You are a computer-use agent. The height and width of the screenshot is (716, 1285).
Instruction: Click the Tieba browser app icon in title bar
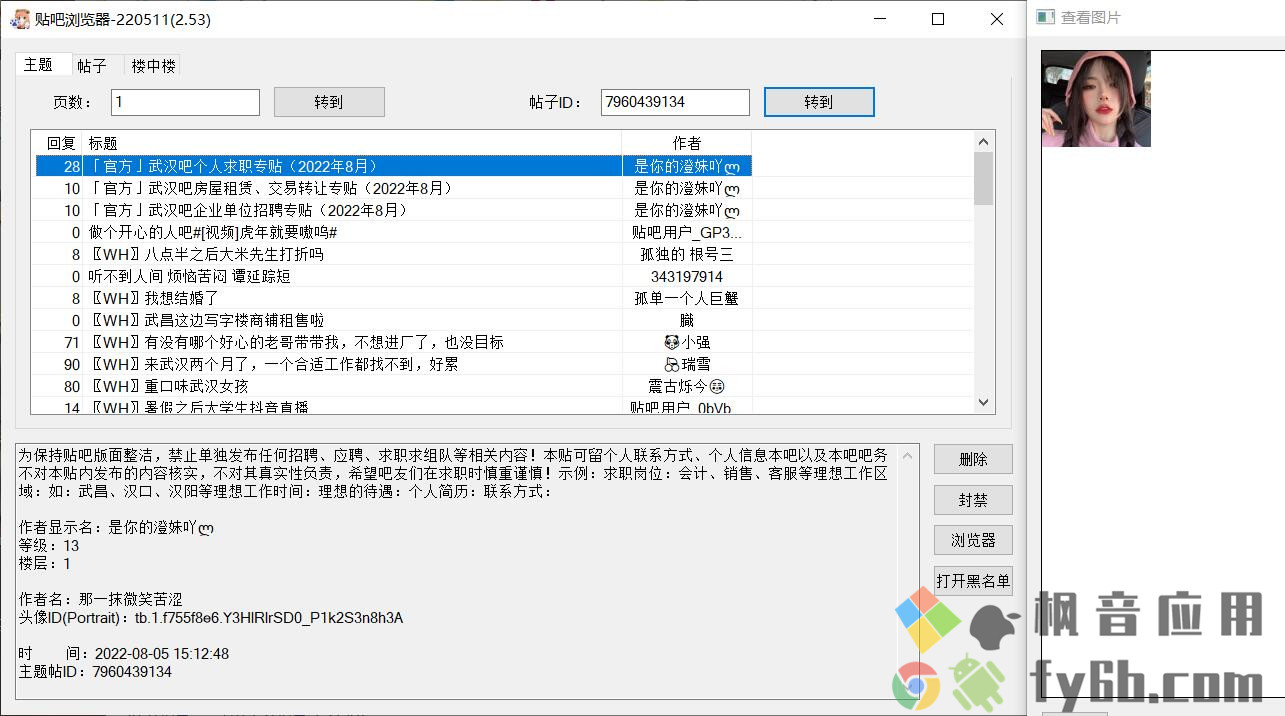[19, 19]
